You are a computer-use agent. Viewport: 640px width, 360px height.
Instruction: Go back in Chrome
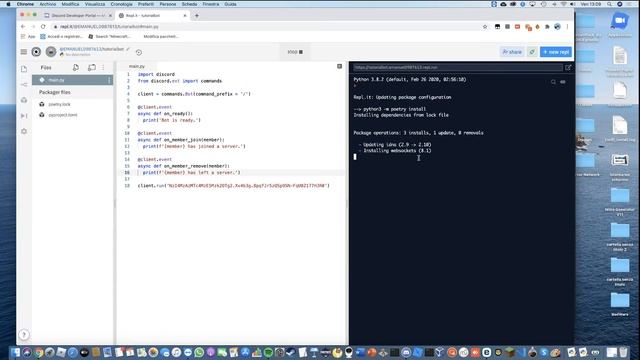point(23,27)
